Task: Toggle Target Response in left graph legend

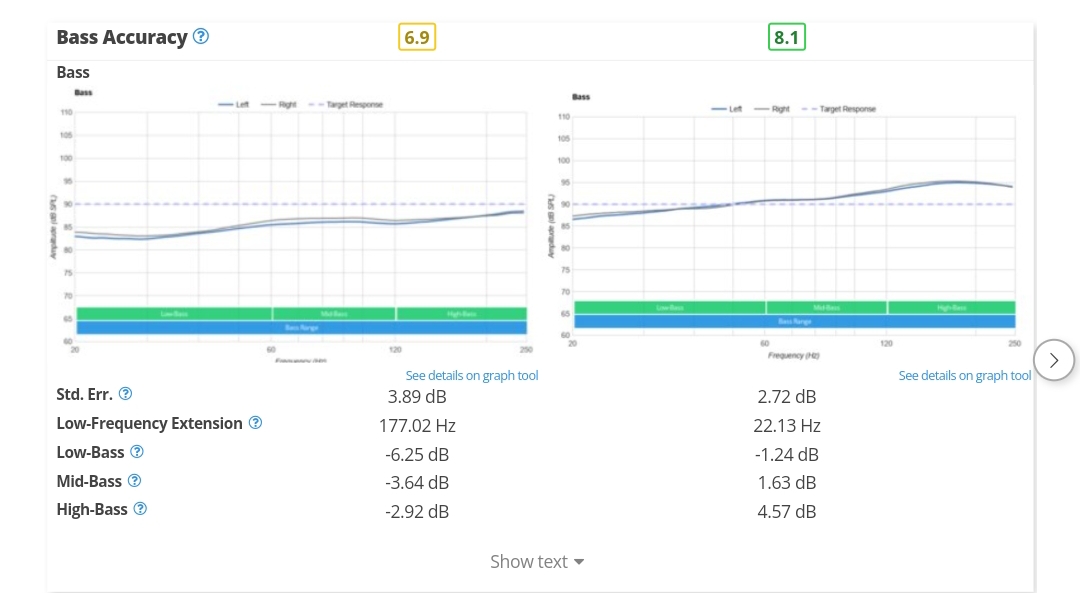Action: tap(346, 105)
